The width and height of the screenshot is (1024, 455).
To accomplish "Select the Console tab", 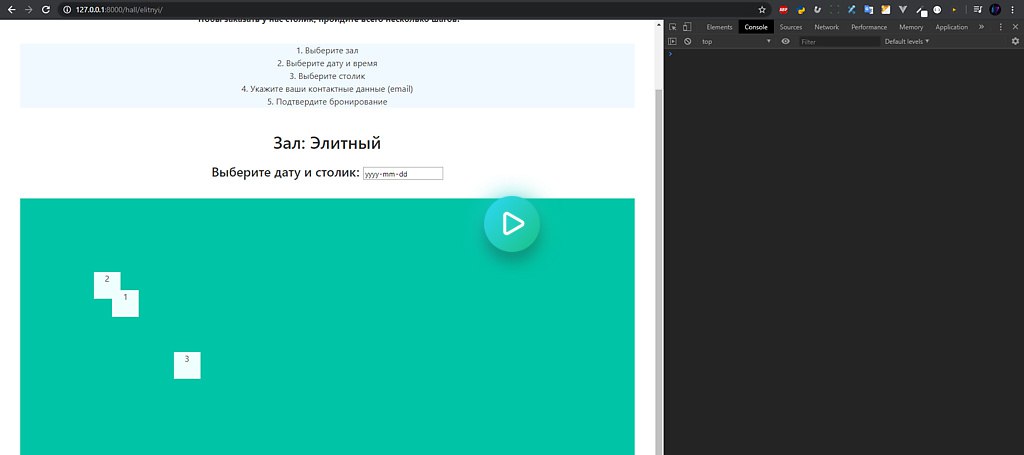I will 756,27.
